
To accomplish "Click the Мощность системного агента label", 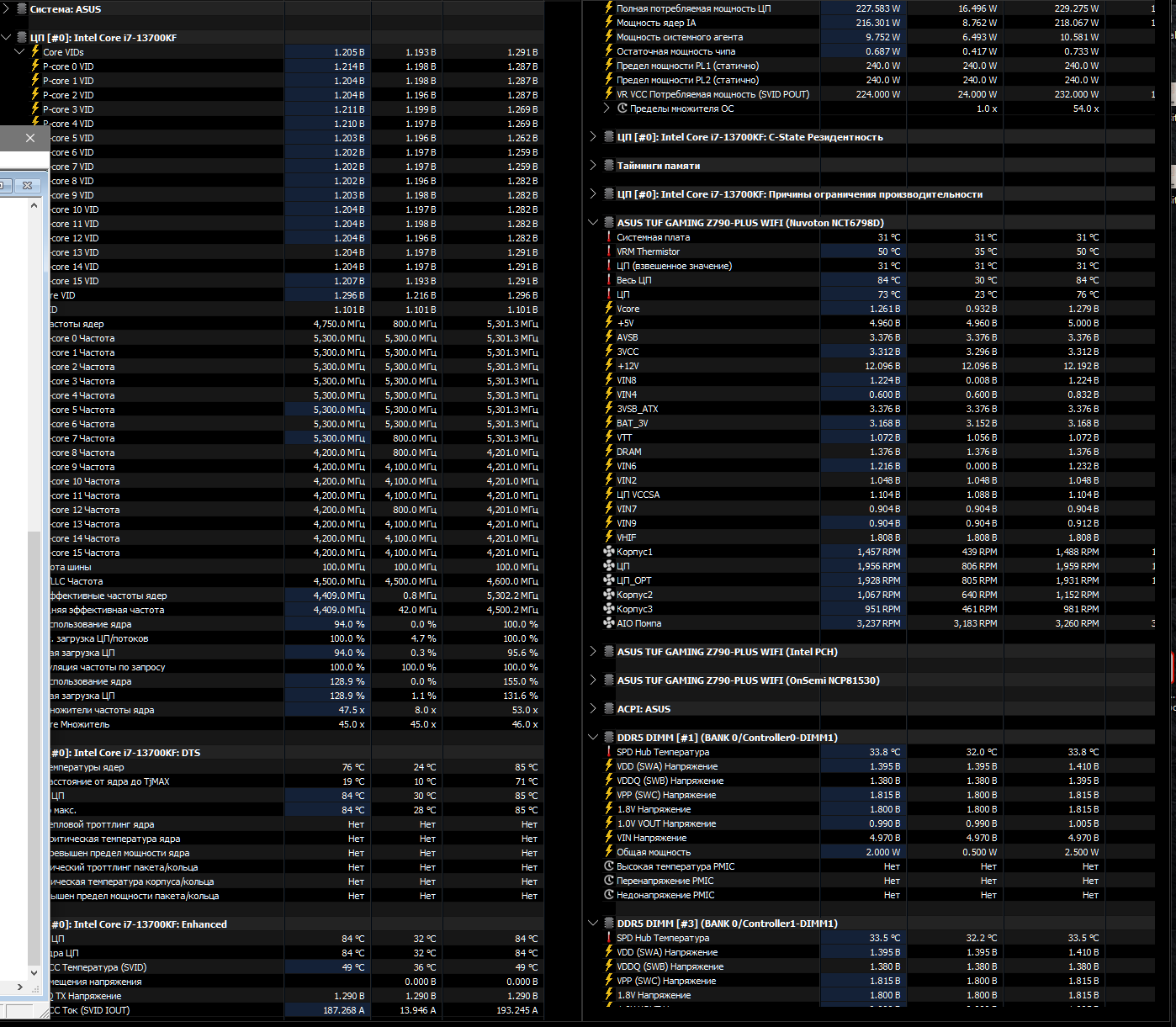I will coord(680,37).
